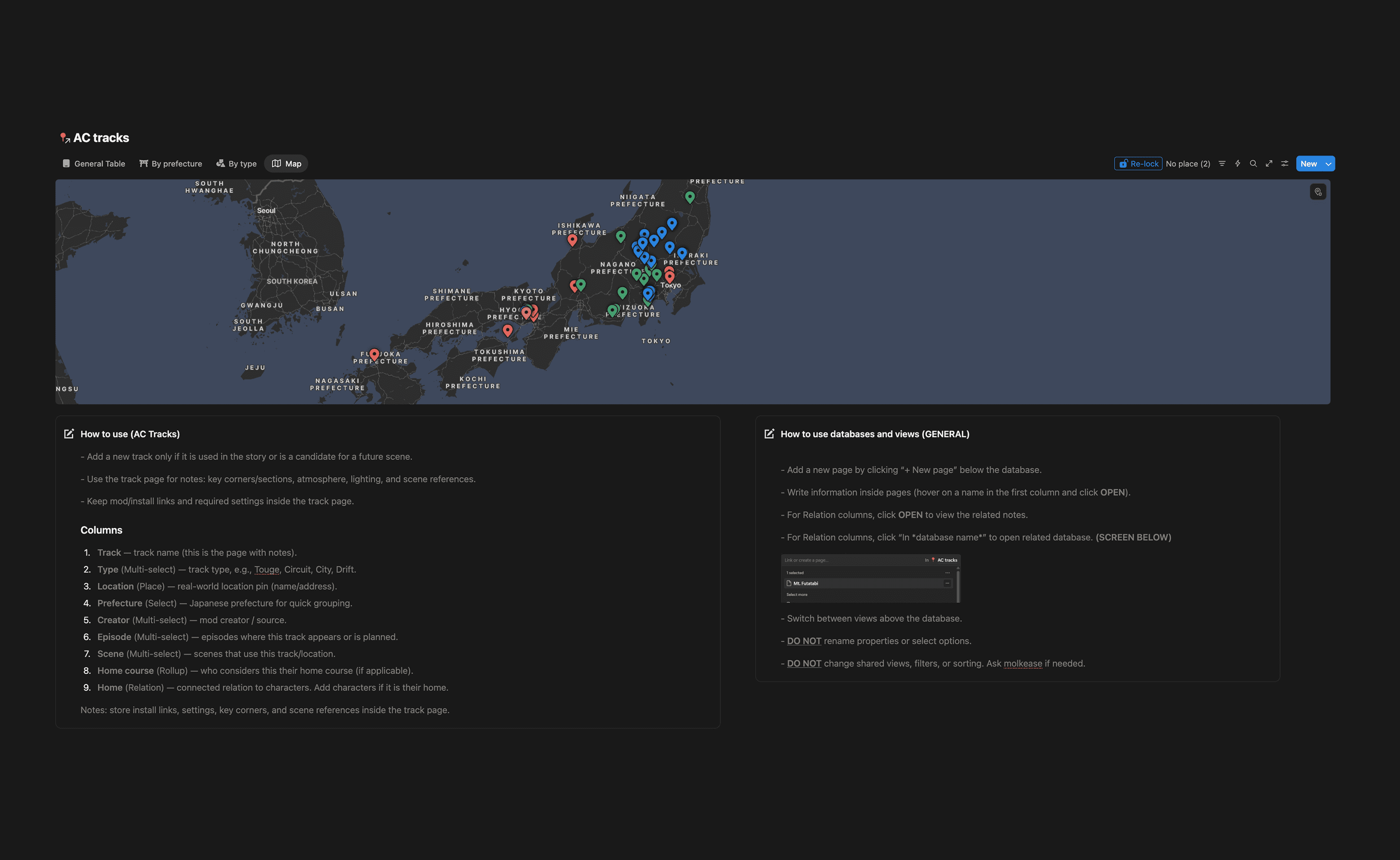
Task: Open the By type view tab
Action: [236, 164]
